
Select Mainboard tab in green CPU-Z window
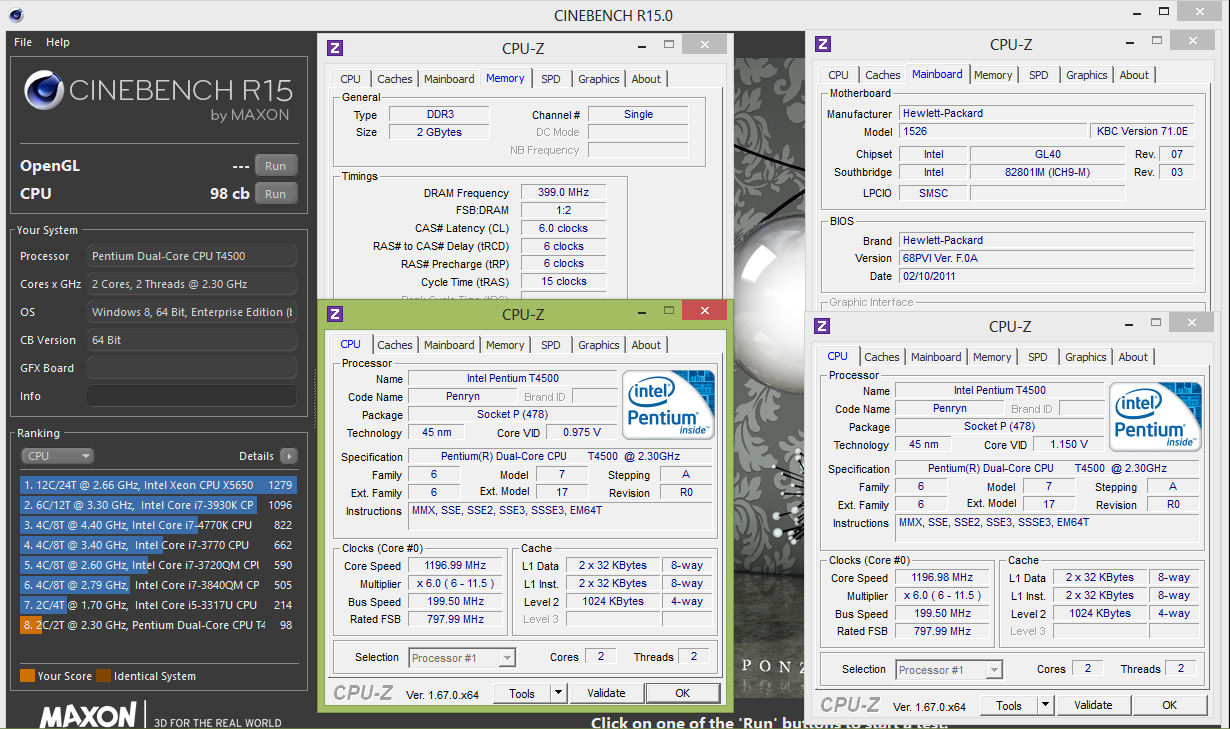click(449, 345)
